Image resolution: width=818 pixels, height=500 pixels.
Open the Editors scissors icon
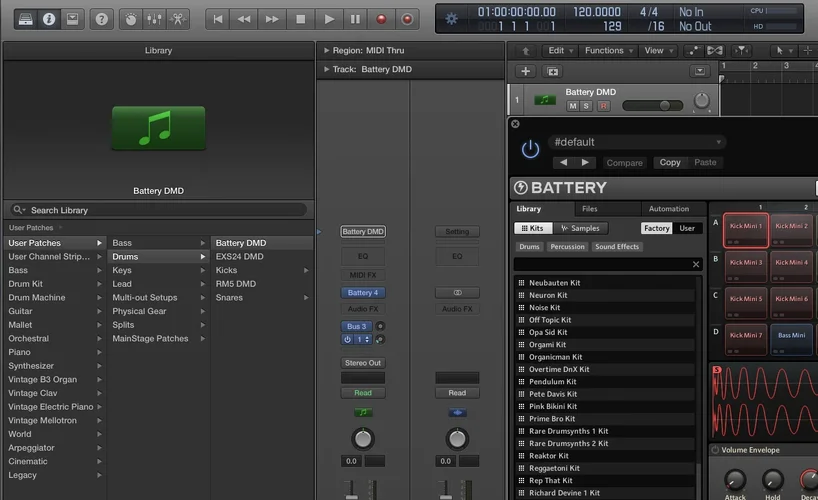tap(178, 18)
